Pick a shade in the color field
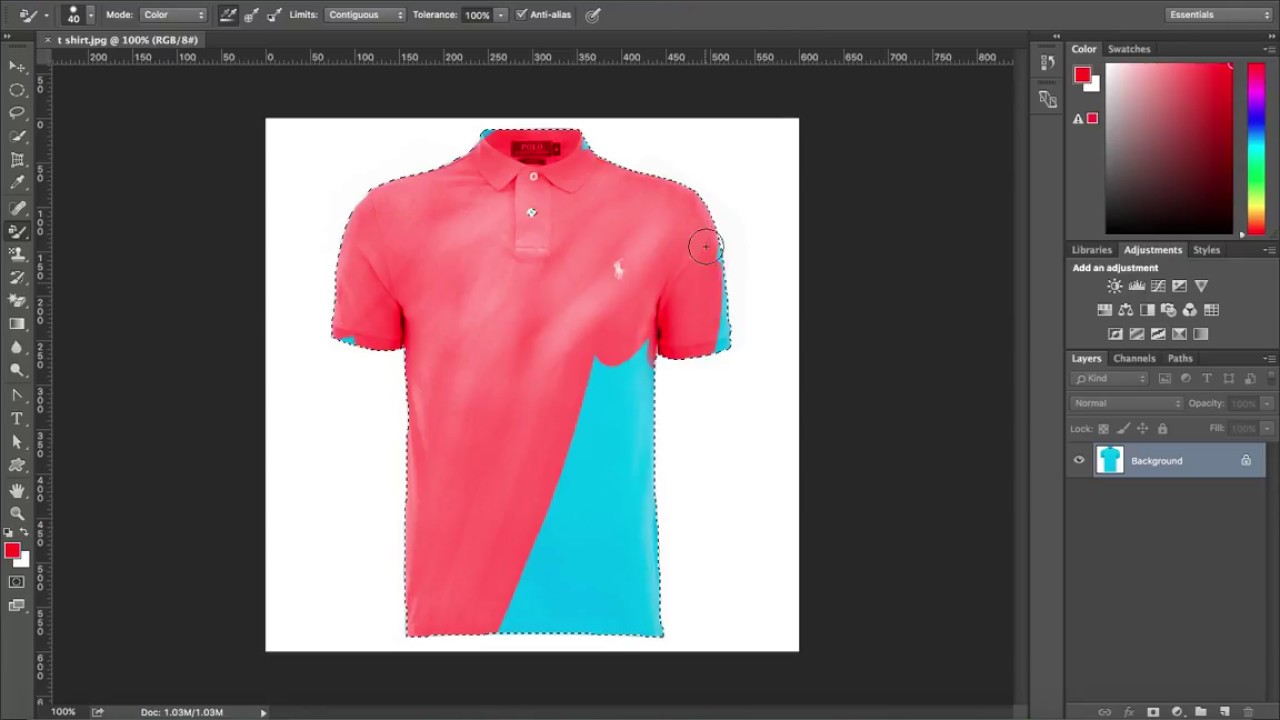 (x=1169, y=149)
